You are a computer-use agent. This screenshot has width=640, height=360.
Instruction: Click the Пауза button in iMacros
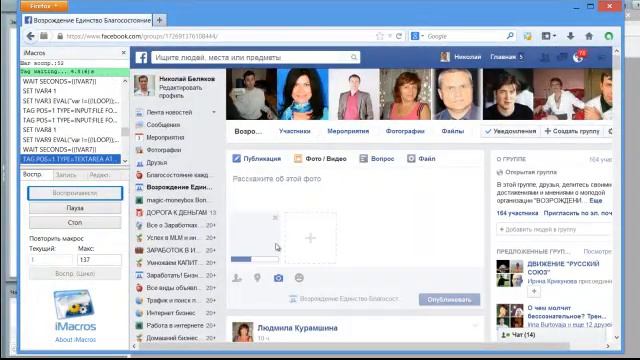pos(75,208)
